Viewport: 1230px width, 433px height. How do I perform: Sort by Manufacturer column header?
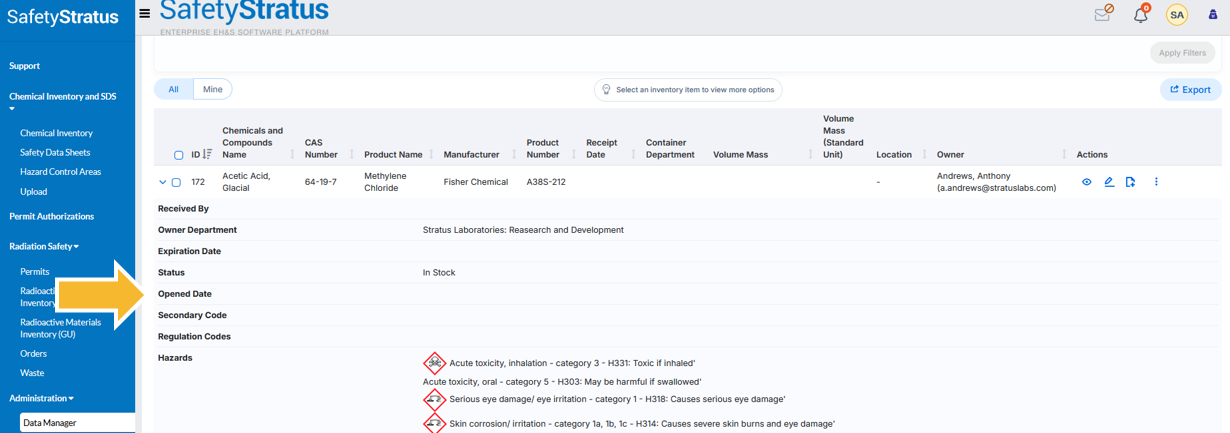point(471,154)
